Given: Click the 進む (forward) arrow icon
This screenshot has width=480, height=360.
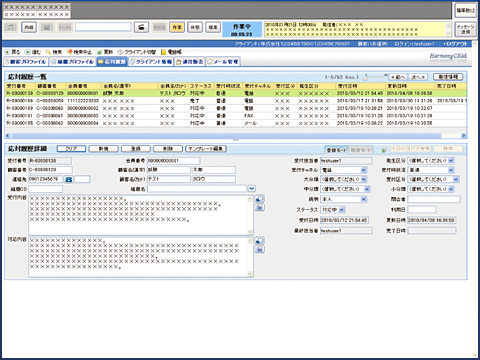Looking at the screenshot, I should [x=28, y=52].
